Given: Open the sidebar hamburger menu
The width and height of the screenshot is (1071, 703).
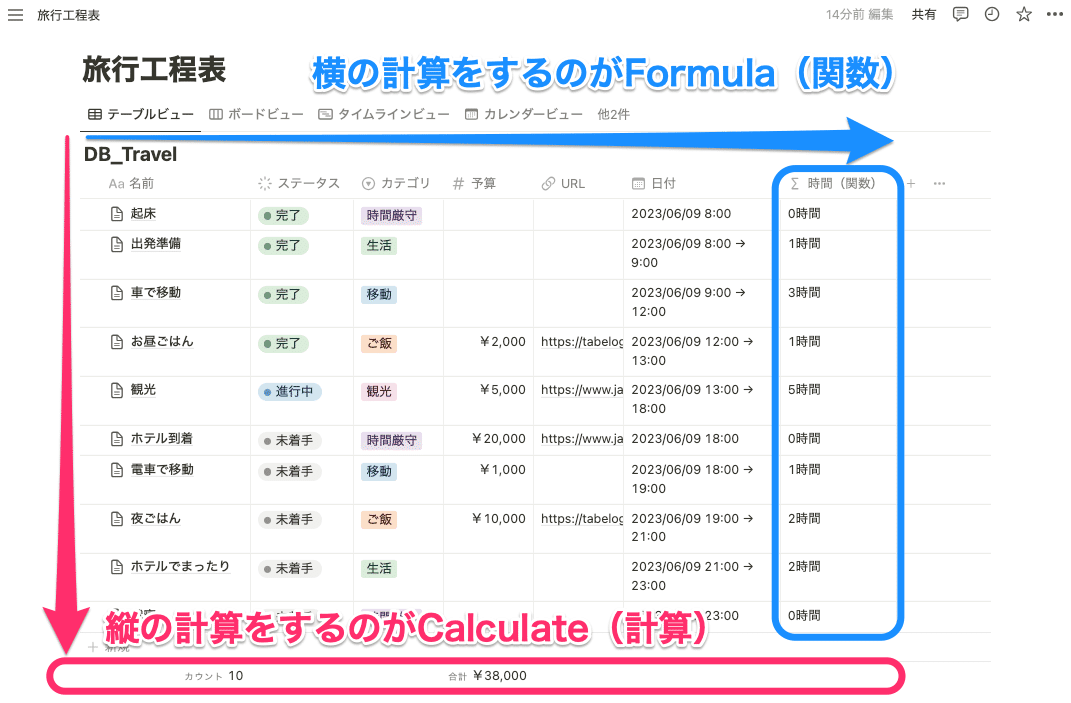Looking at the screenshot, I should (x=14, y=14).
